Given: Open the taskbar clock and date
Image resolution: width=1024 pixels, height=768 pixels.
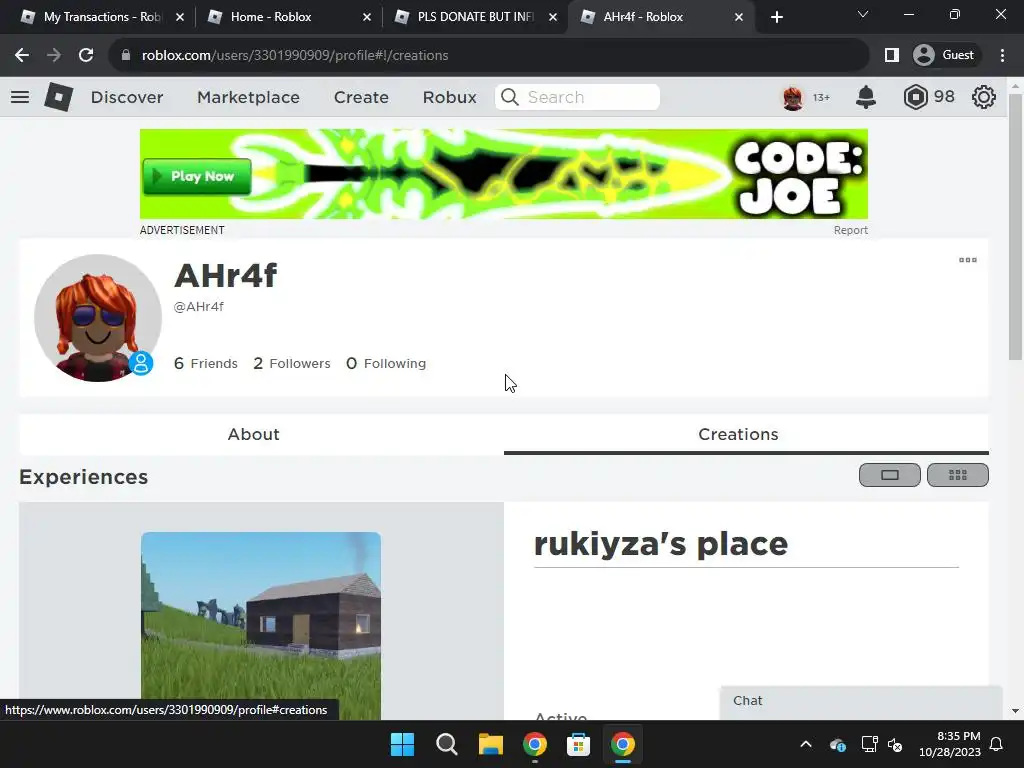Looking at the screenshot, I should point(950,744).
